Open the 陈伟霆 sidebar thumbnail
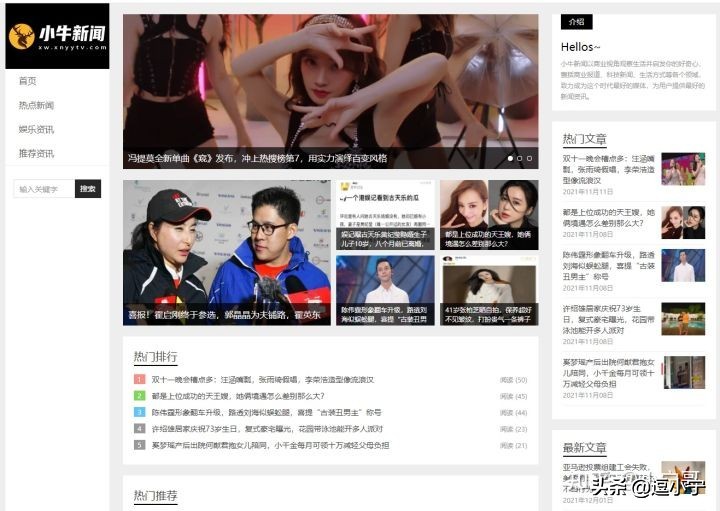Image resolution: width=720 pixels, height=511 pixels. 683,265
